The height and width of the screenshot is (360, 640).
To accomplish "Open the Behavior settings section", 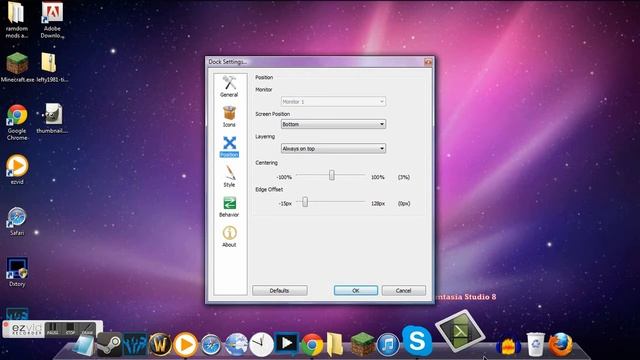I will coord(229,207).
